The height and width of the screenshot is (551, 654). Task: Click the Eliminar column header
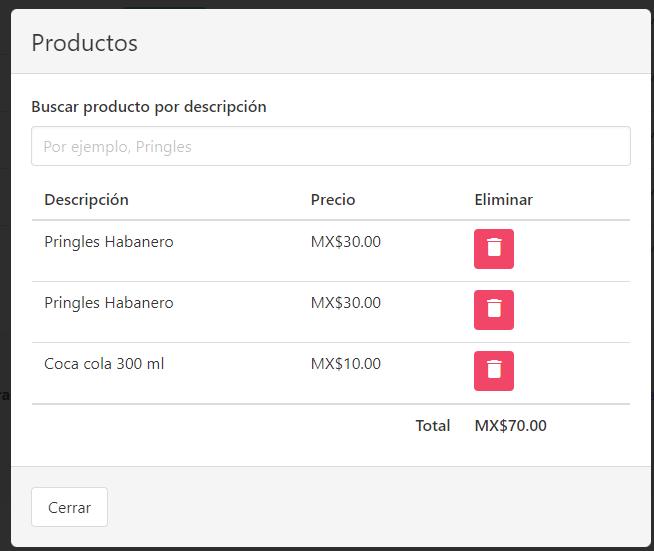point(503,200)
